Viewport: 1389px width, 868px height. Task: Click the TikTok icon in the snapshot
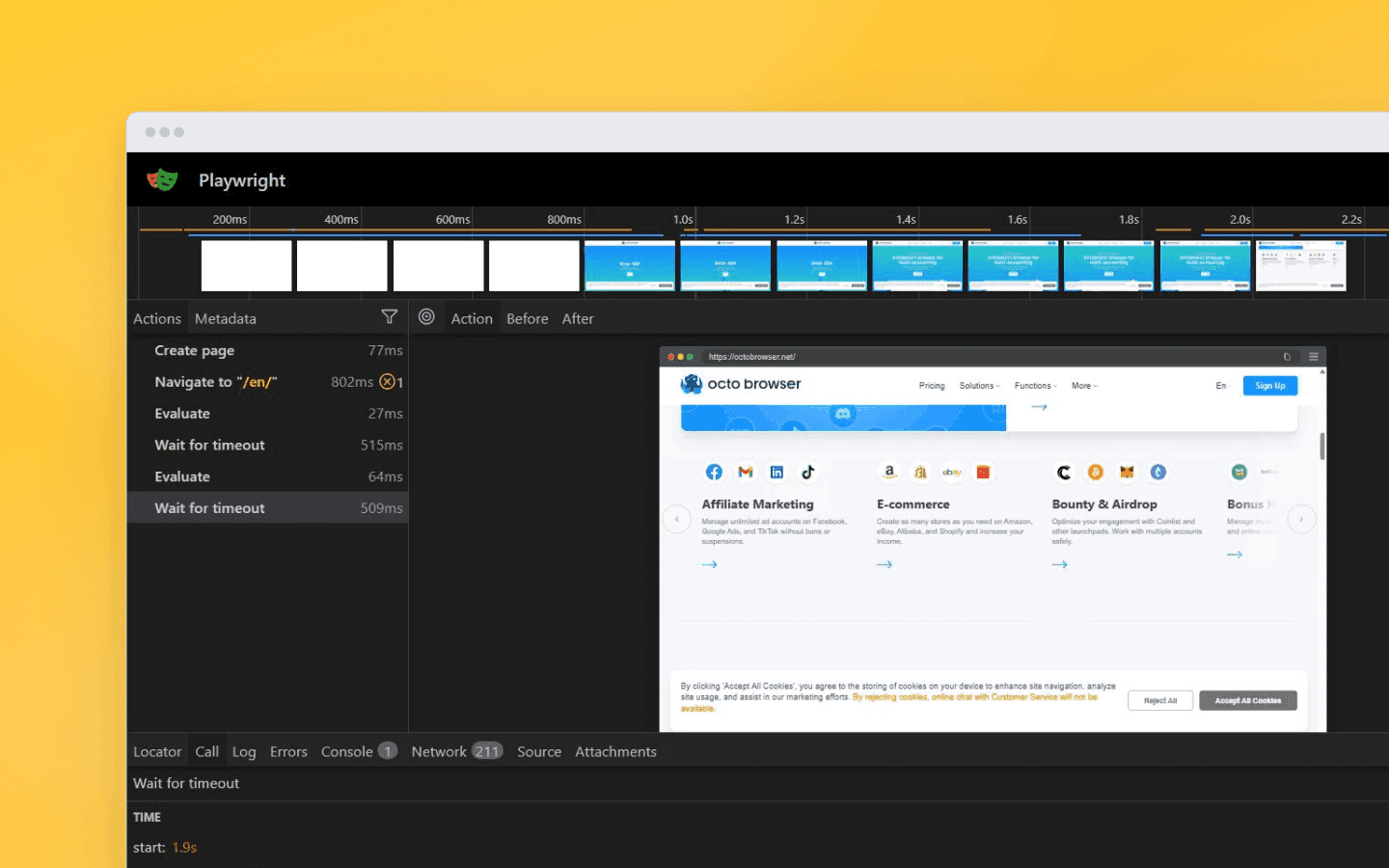pyautogui.click(x=808, y=472)
